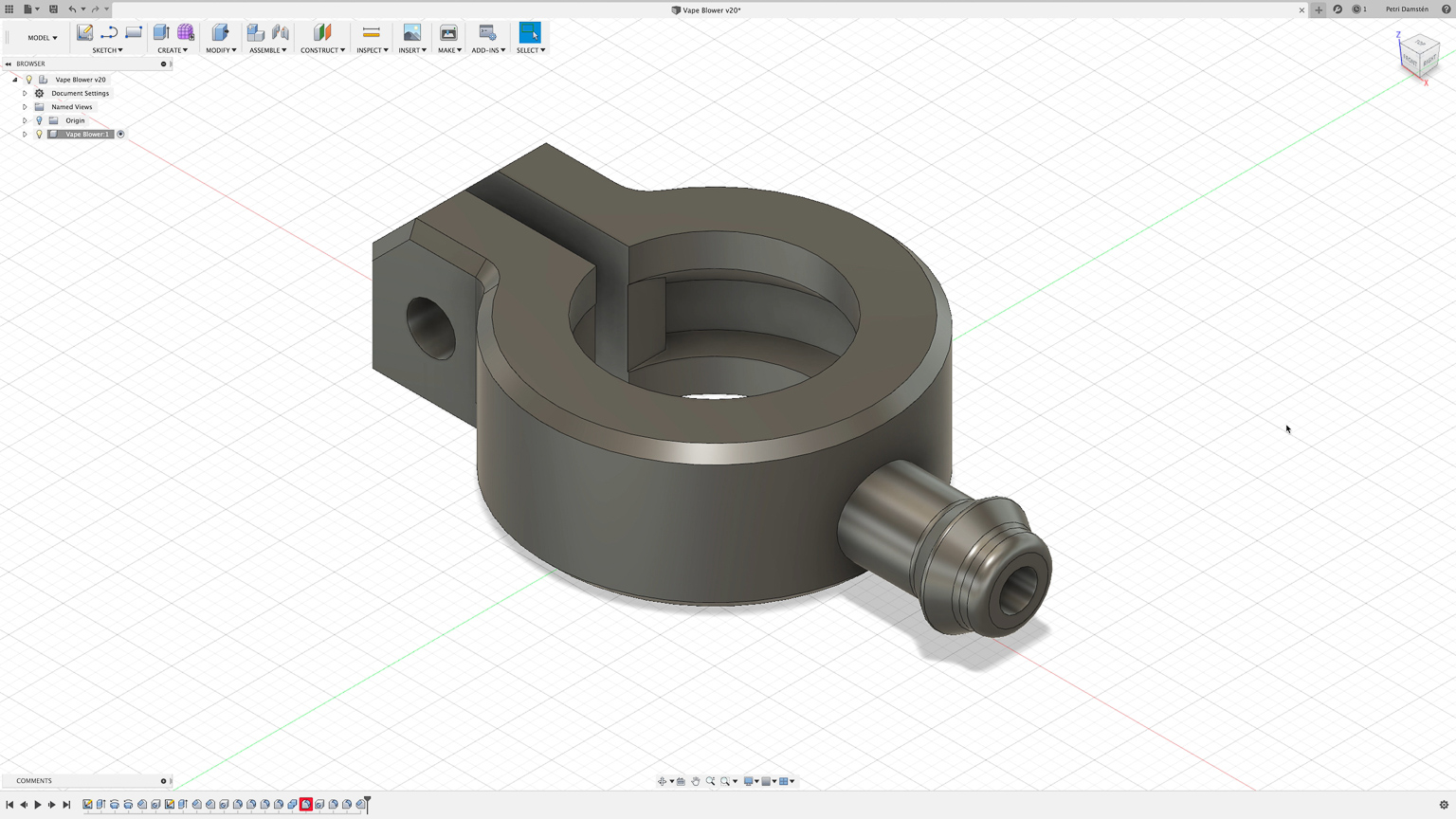Step back one timeline feature

(x=24, y=805)
